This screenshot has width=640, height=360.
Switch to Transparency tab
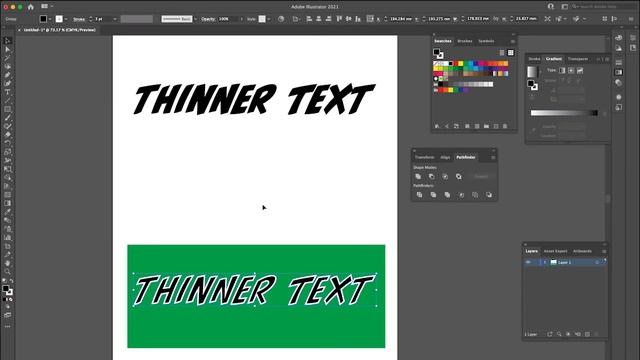(x=578, y=59)
